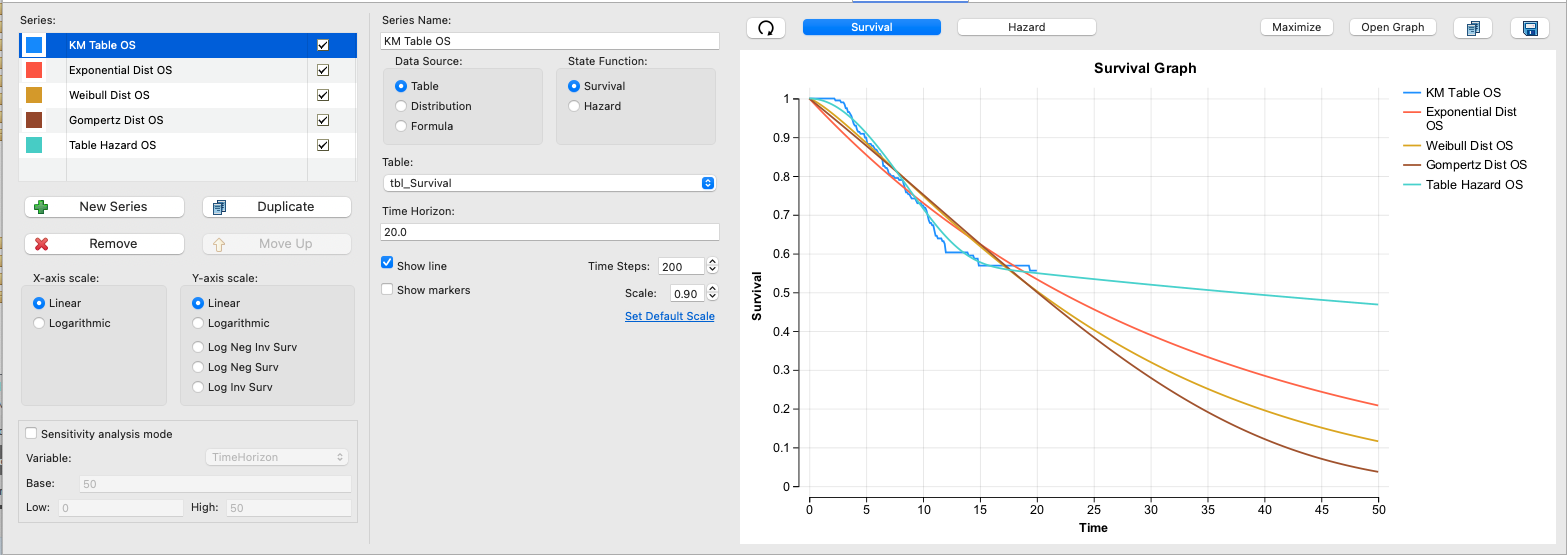The image size is (1567, 555).
Task: Select the Survival graph tab
Action: coord(872,27)
